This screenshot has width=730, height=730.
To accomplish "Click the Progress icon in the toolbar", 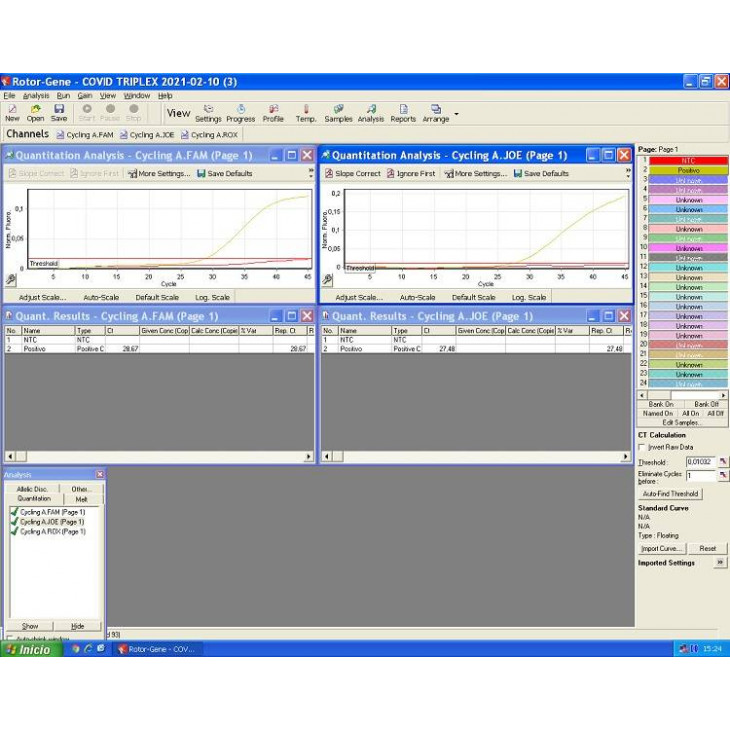I will tap(241, 112).
